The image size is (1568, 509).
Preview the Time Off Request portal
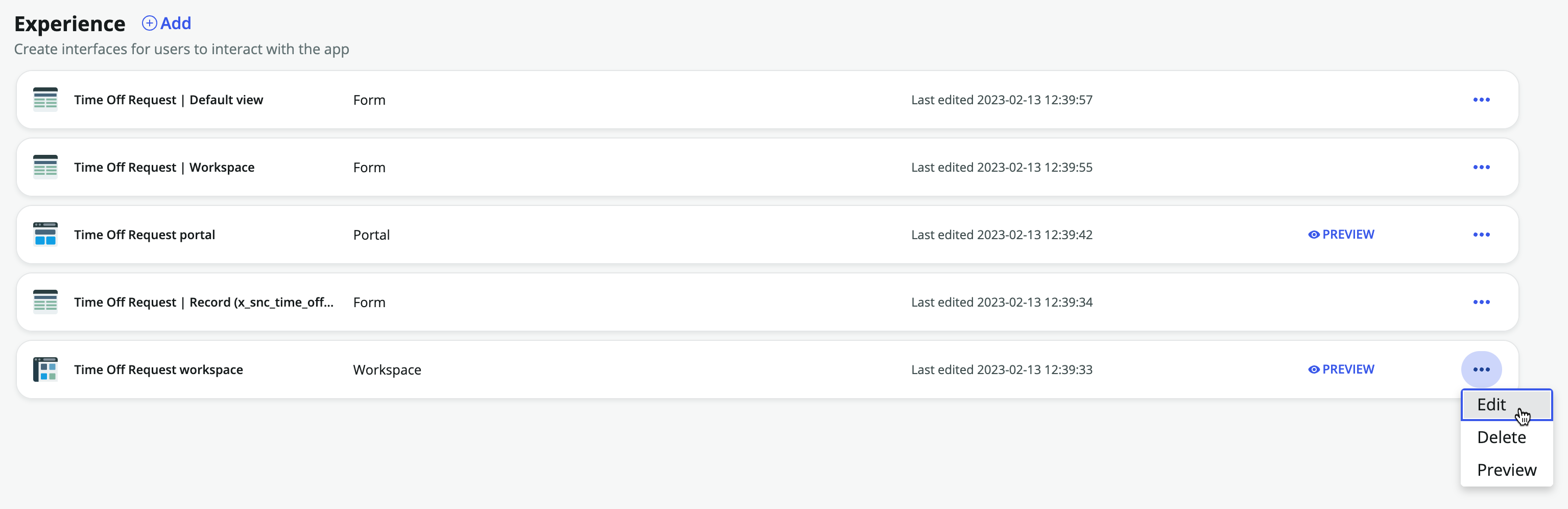tap(1341, 235)
